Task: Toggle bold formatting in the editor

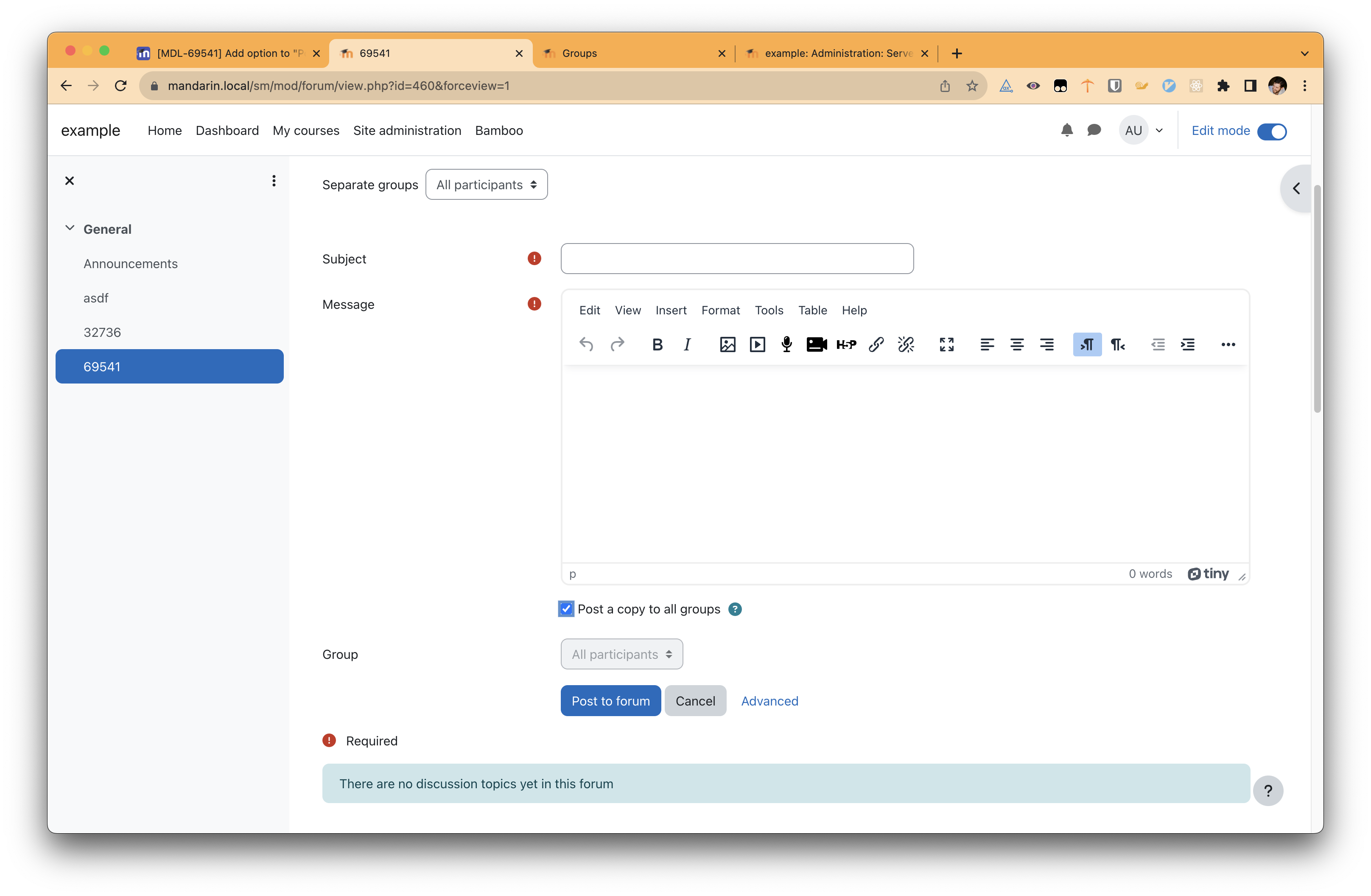Action: [x=657, y=344]
